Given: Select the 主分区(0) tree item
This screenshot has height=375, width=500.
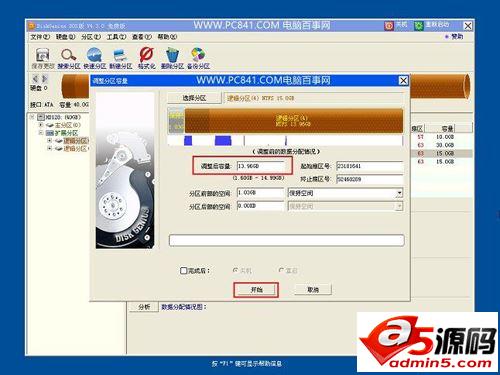Looking at the screenshot, I should tap(68, 125).
